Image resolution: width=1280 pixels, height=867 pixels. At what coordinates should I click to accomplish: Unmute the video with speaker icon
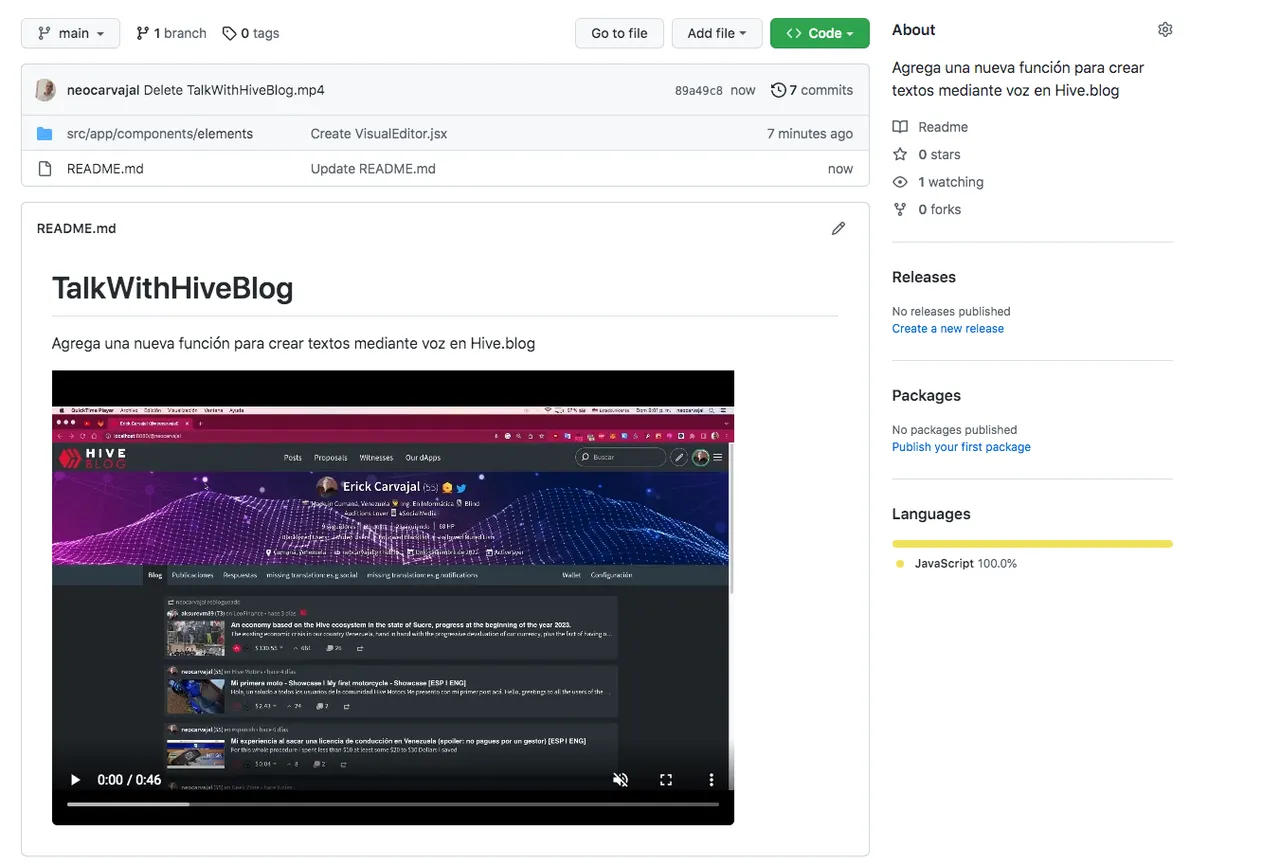(620, 780)
